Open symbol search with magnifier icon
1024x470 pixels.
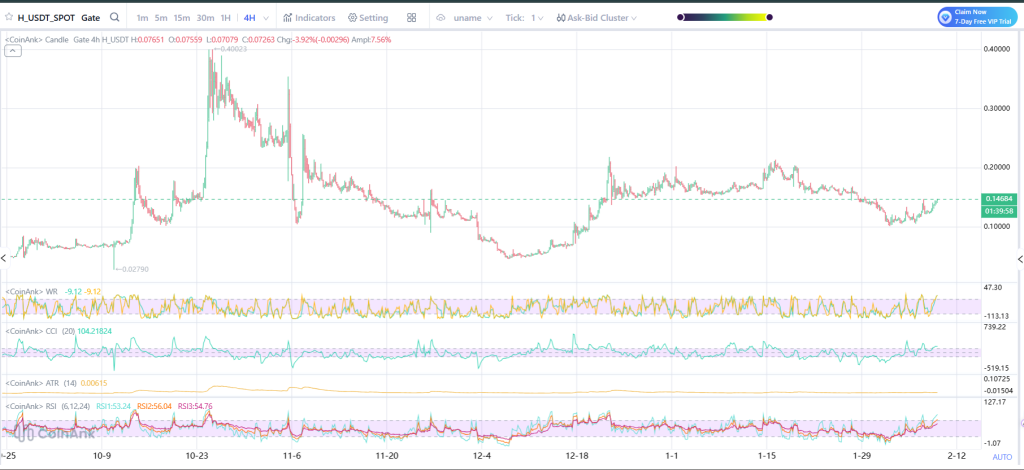pyautogui.click(x=115, y=18)
